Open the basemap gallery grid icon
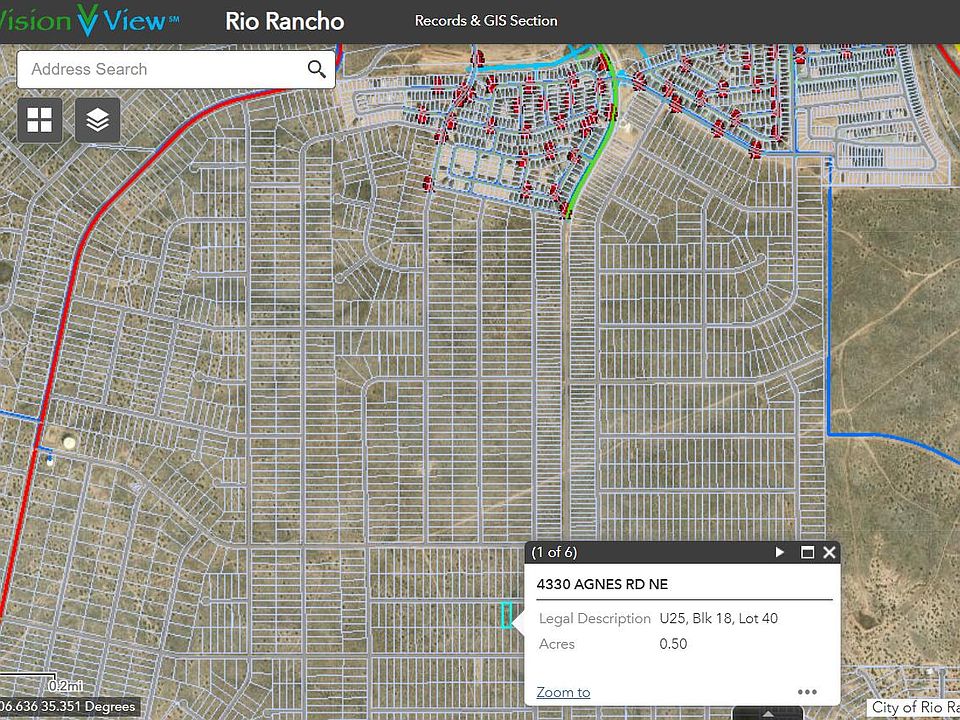The width and height of the screenshot is (960, 720). pos(40,121)
